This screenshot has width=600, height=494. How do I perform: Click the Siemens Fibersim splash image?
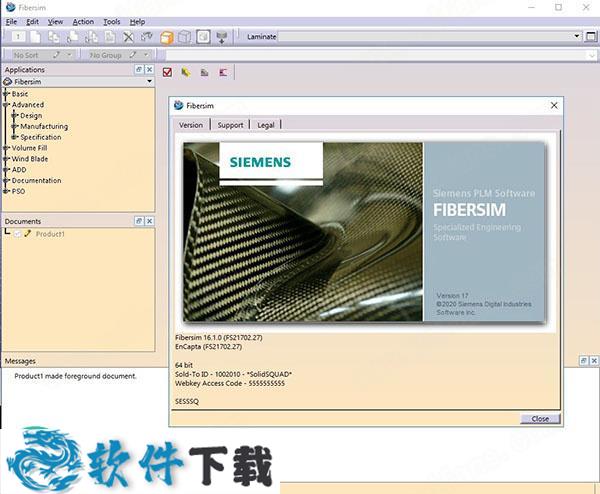coord(364,232)
